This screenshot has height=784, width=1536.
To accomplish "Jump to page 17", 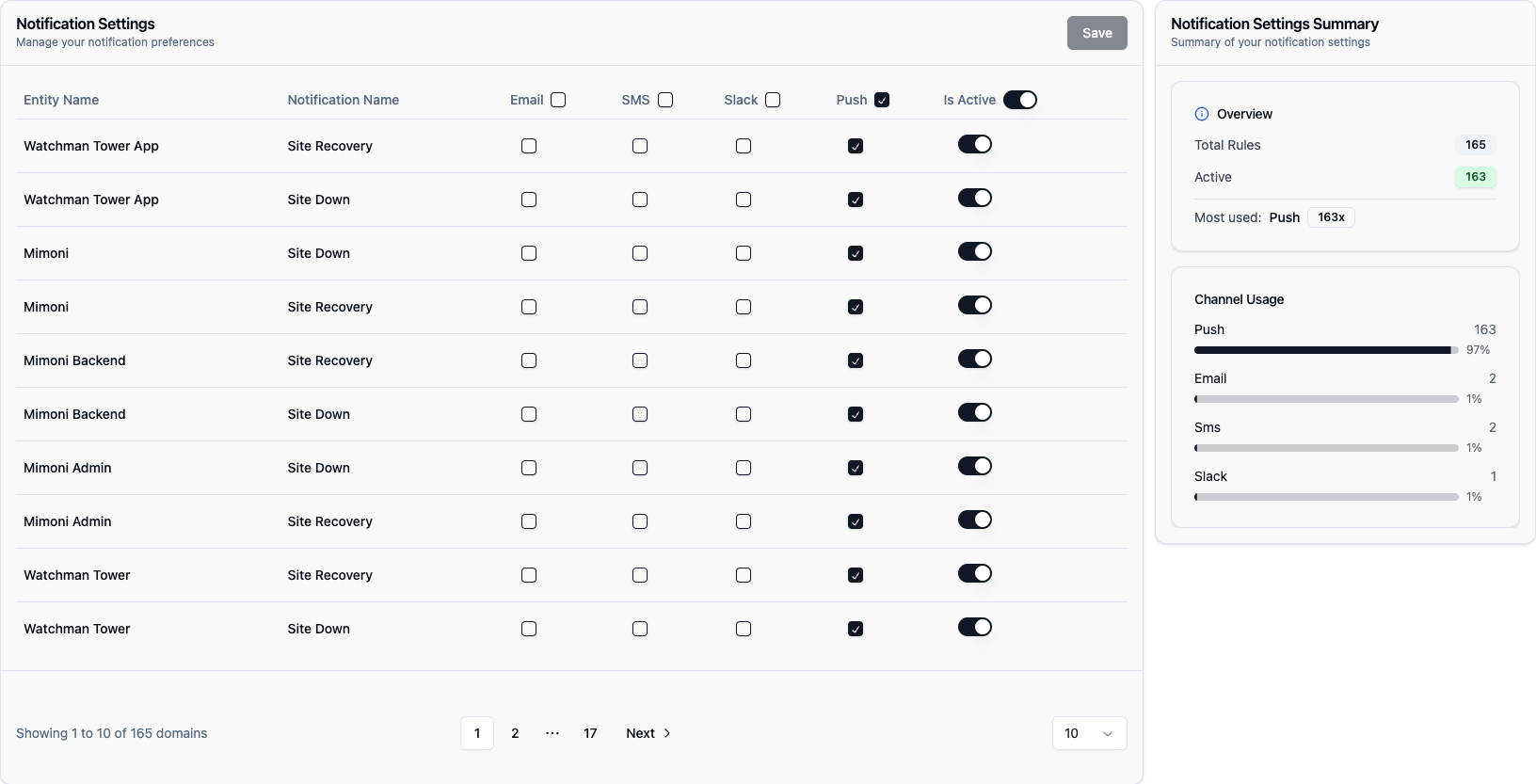I will point(590,733).
